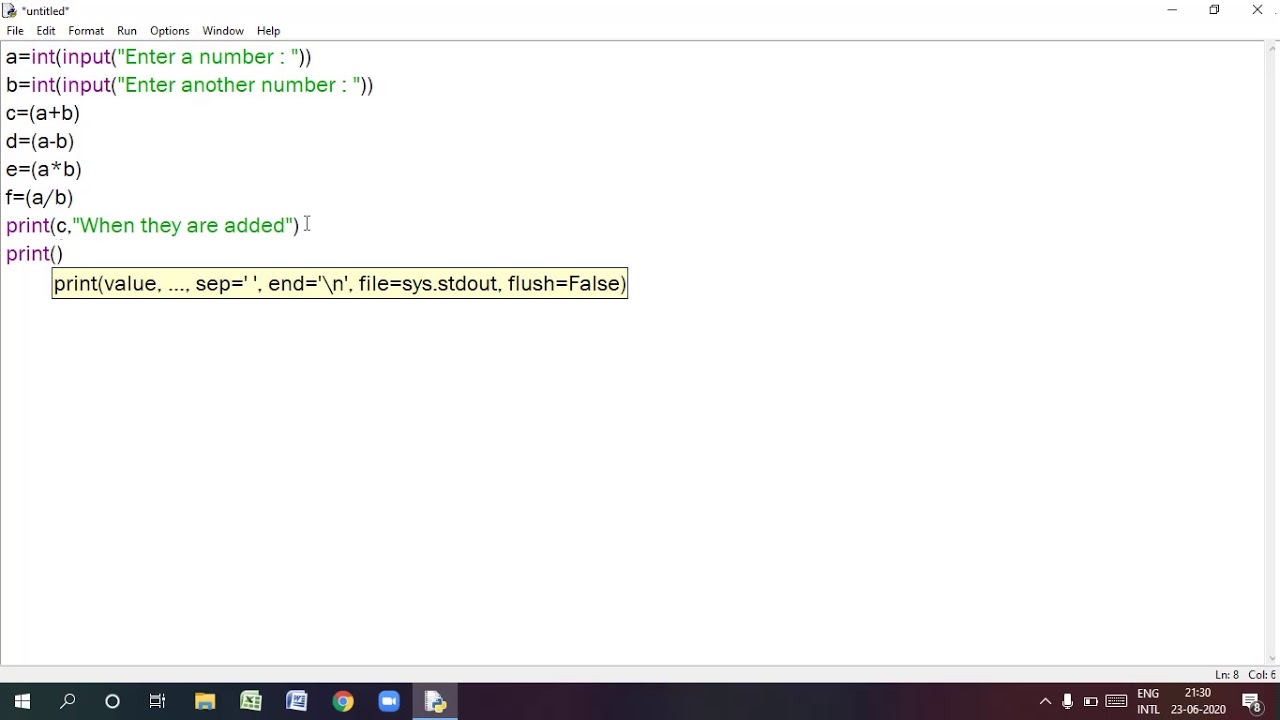Screen dimensions: 1280x720
Task: Click IDLE Python icon in title bar
Action: coord(10,10)
